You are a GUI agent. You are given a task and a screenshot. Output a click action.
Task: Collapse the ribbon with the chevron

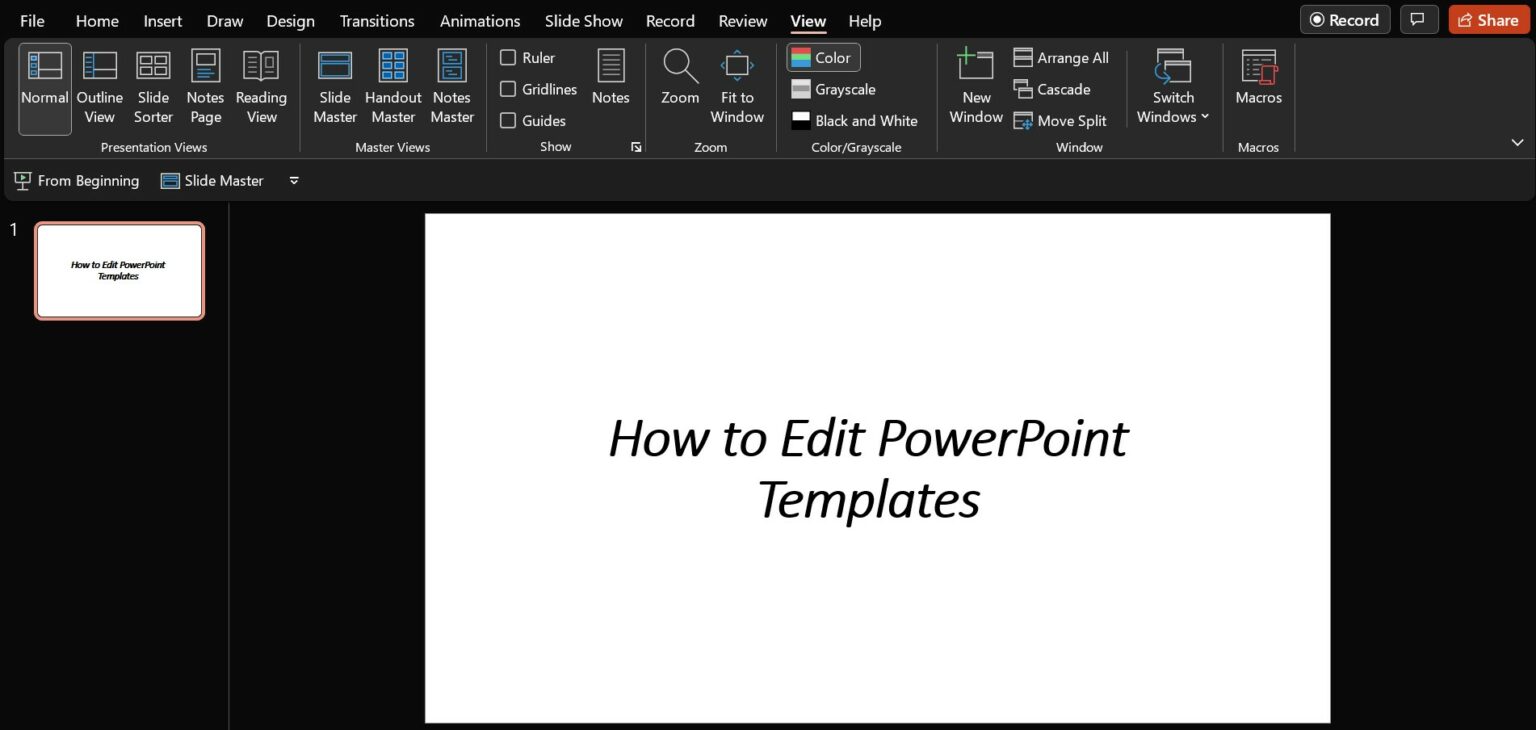point(1518,142)
